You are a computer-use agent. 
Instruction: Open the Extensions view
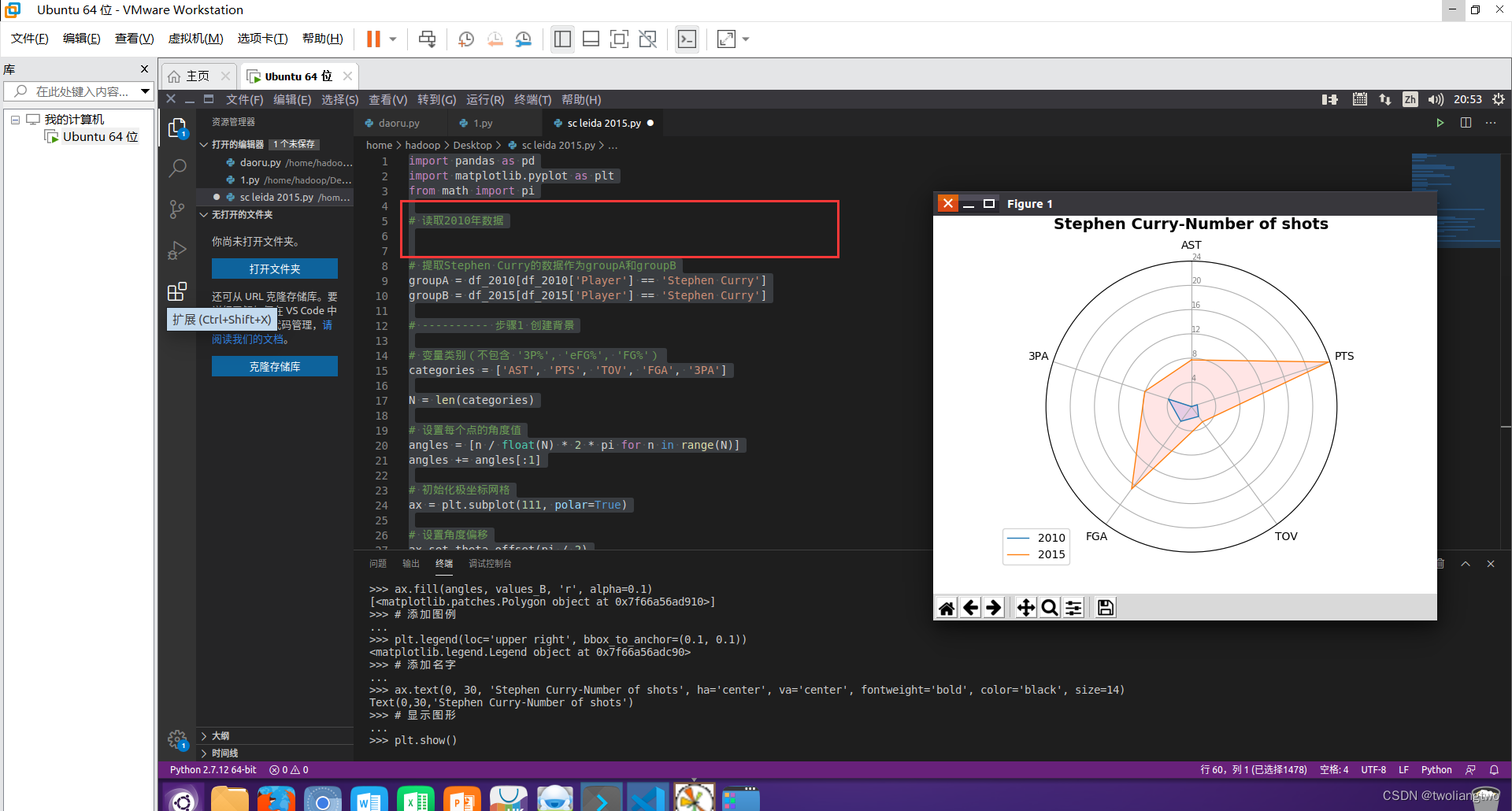pos(177,291)
